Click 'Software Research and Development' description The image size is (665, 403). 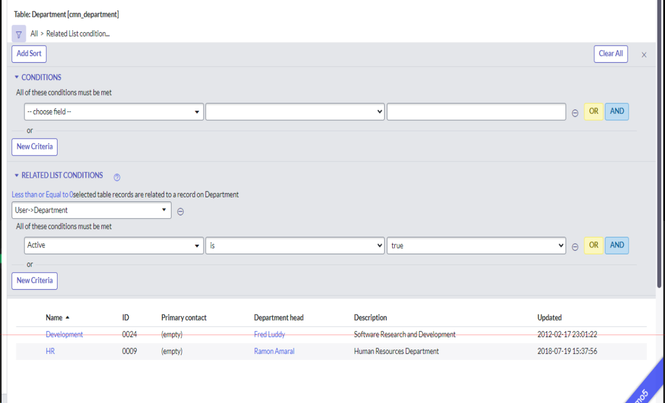point(405,335)
